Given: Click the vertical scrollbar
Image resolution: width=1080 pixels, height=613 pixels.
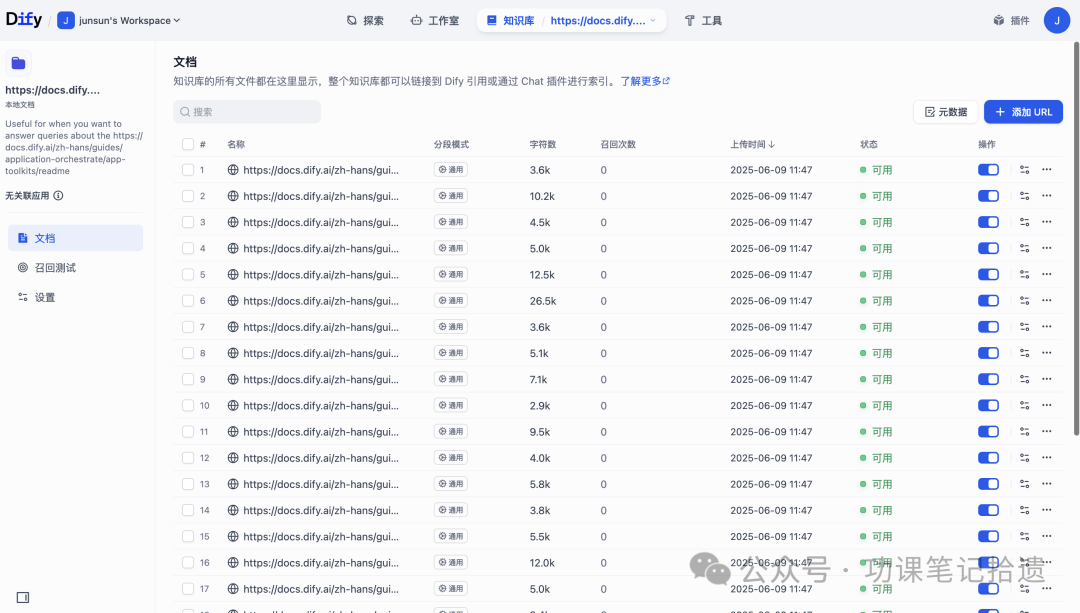Looking at the screenshot, I should pyautogui.click(x=1076, y=238).
